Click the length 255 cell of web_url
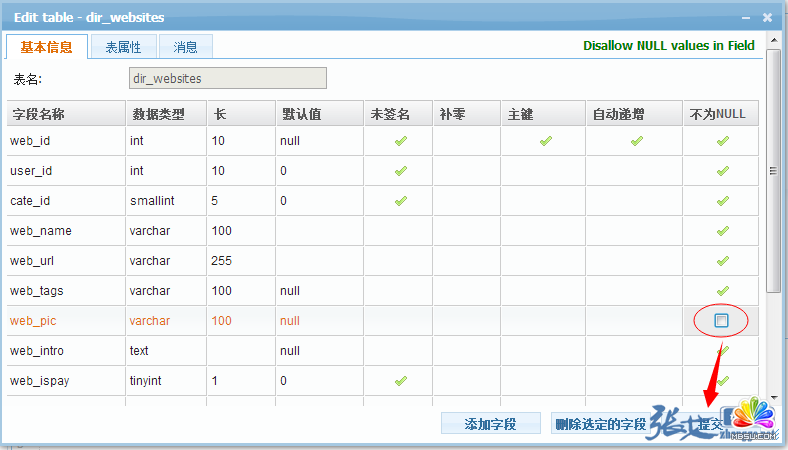The image size is (788, 450). click(x=241, y=261)
